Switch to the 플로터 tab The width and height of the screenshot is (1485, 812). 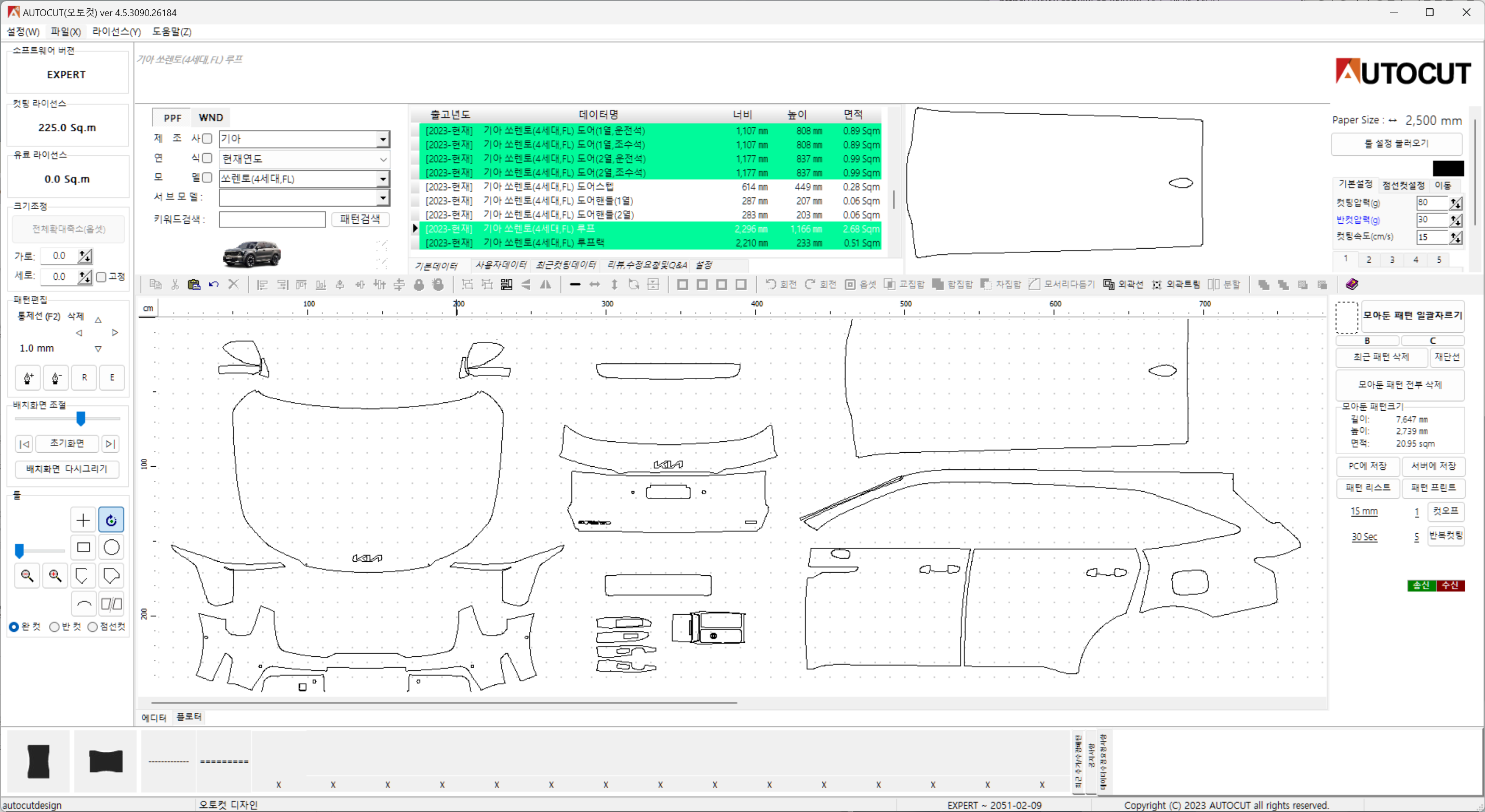(189, 717)
